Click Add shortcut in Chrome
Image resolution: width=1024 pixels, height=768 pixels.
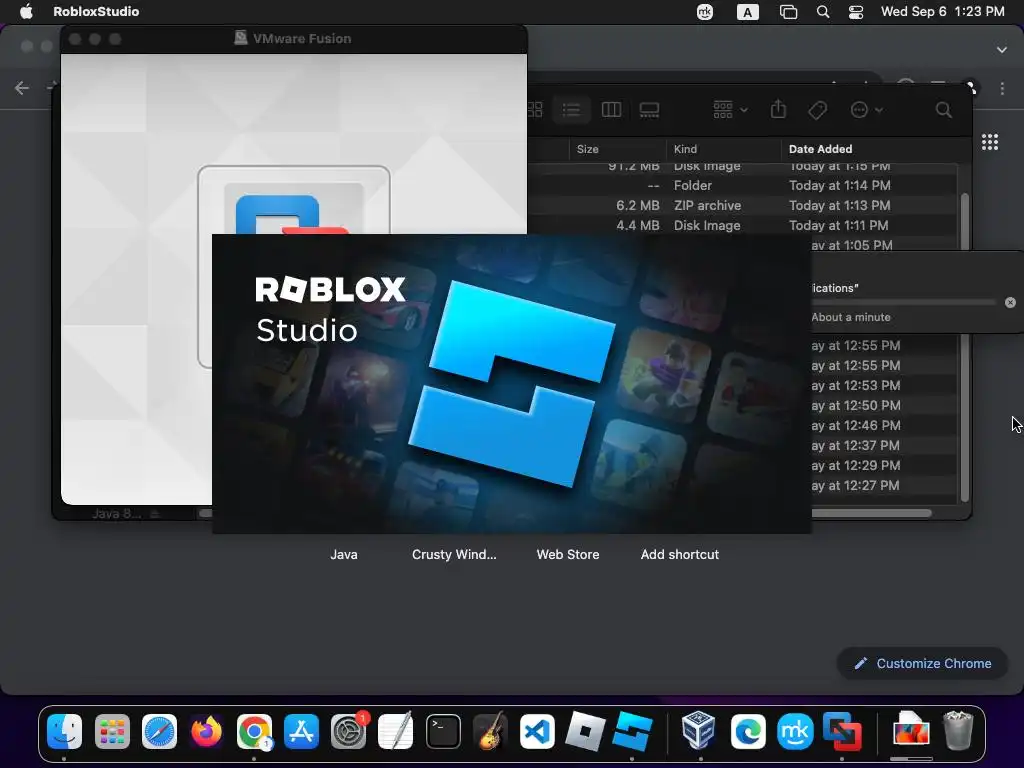tap(679, 554)
